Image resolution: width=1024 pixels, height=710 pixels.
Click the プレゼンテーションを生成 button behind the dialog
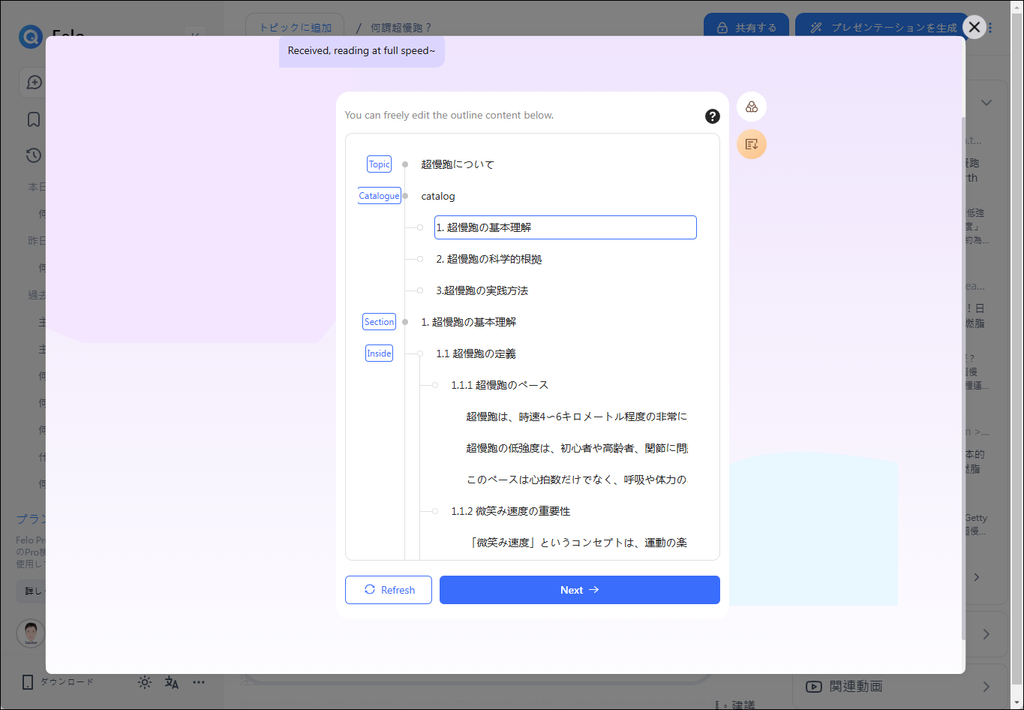coord(883,27)
